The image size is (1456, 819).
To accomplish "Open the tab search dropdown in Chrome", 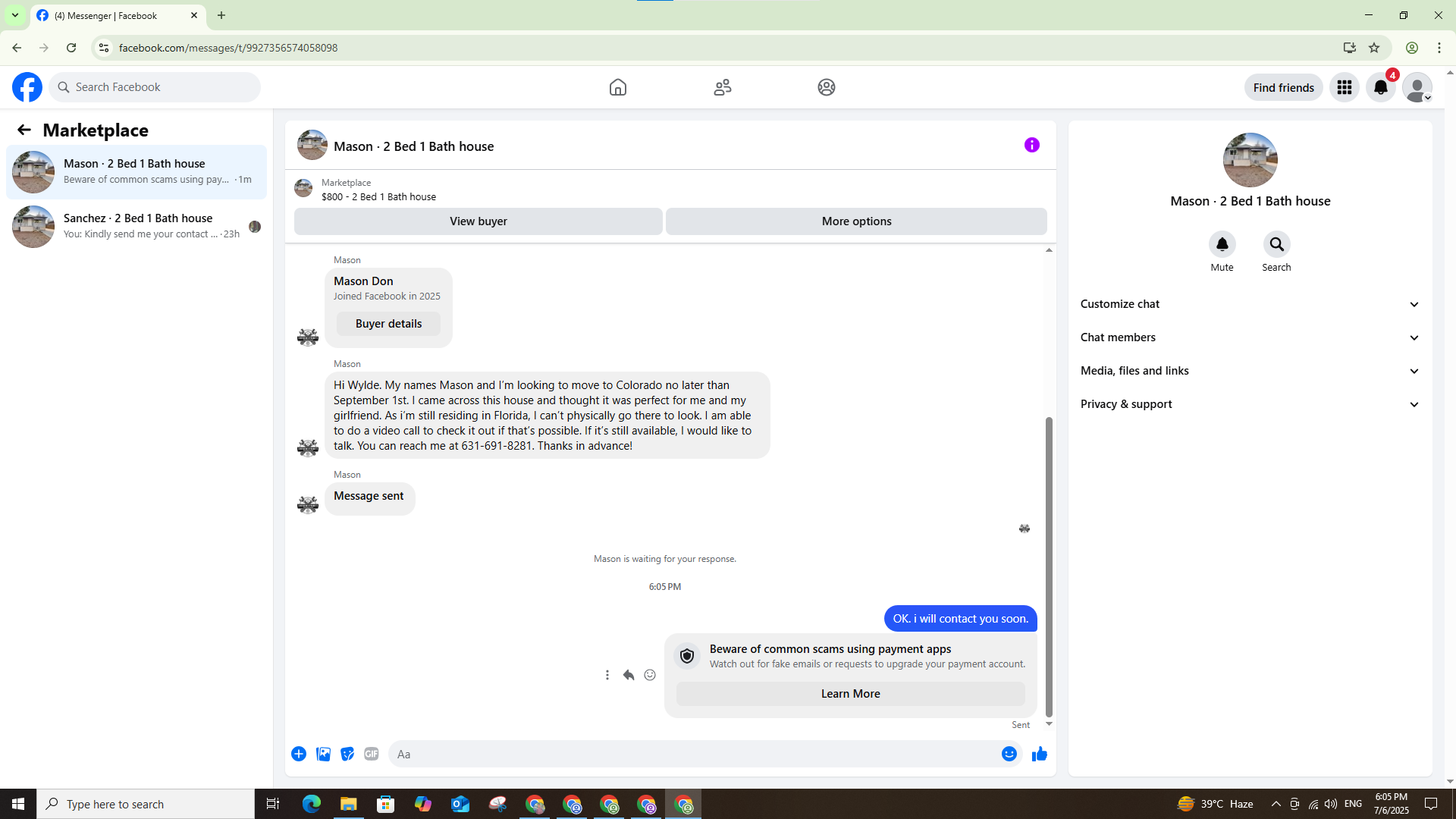I will [14, 15].
